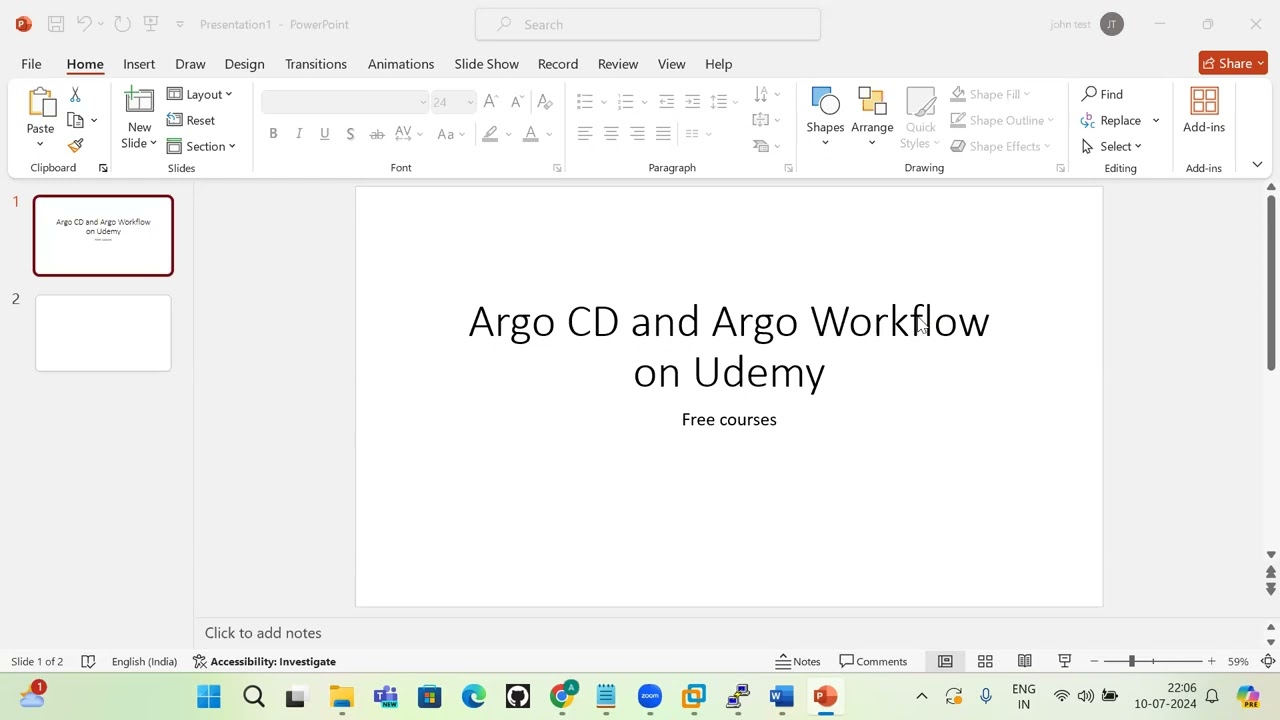Switch to the Transitions tab
Image resolution: width=1280 pixels, height=720 pixels.
(x=316, y=64)
